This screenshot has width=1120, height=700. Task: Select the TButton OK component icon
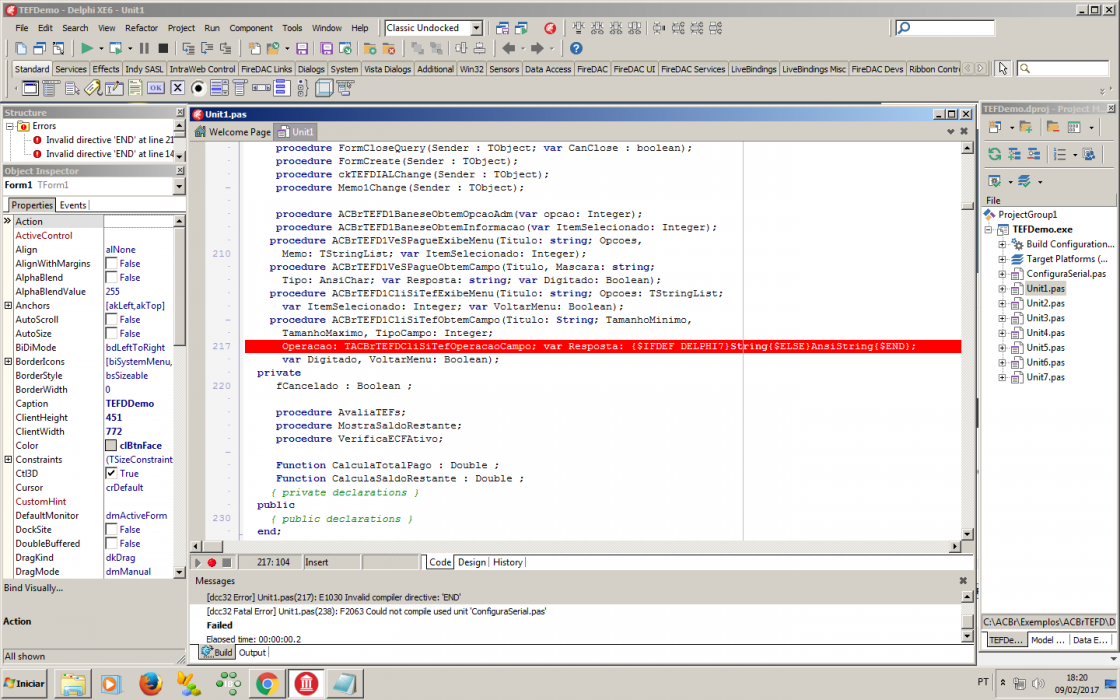tap(156, 88)
